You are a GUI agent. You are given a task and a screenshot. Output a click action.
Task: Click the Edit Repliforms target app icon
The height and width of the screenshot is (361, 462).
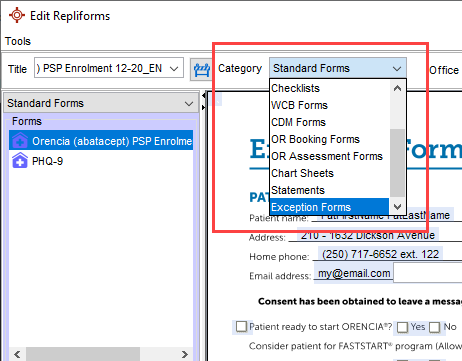17,15
